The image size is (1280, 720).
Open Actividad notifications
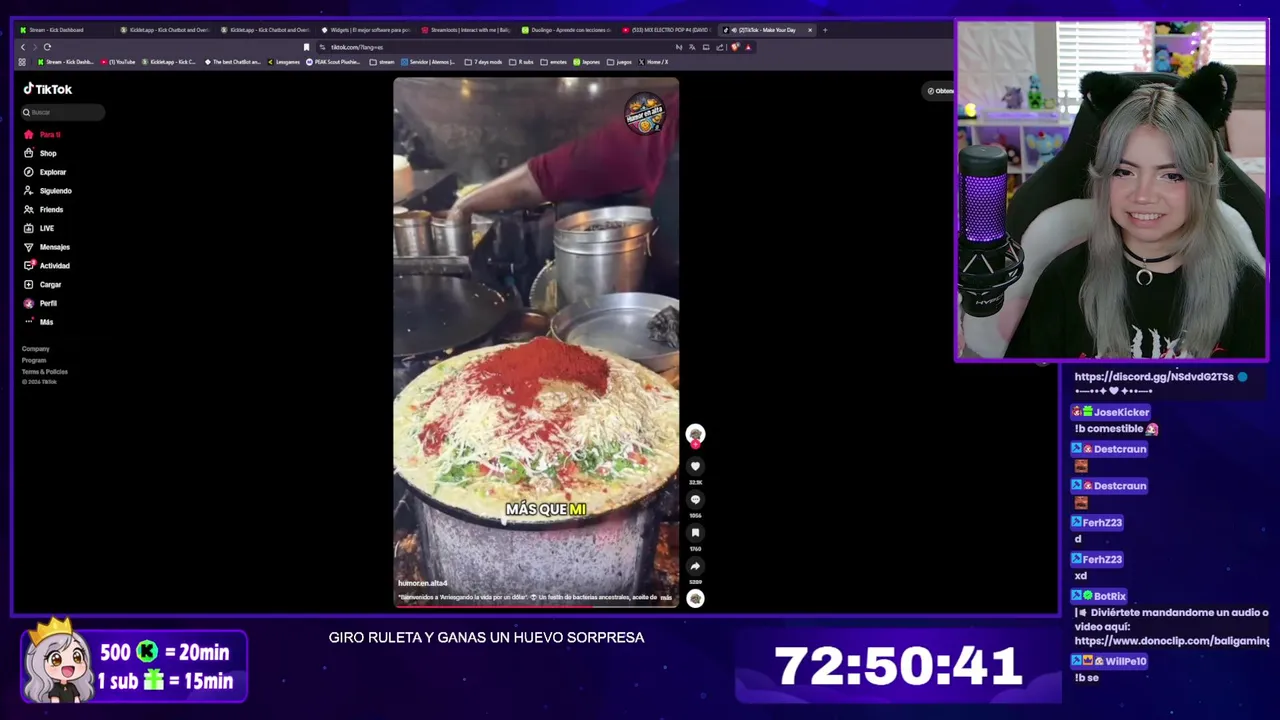47,265
